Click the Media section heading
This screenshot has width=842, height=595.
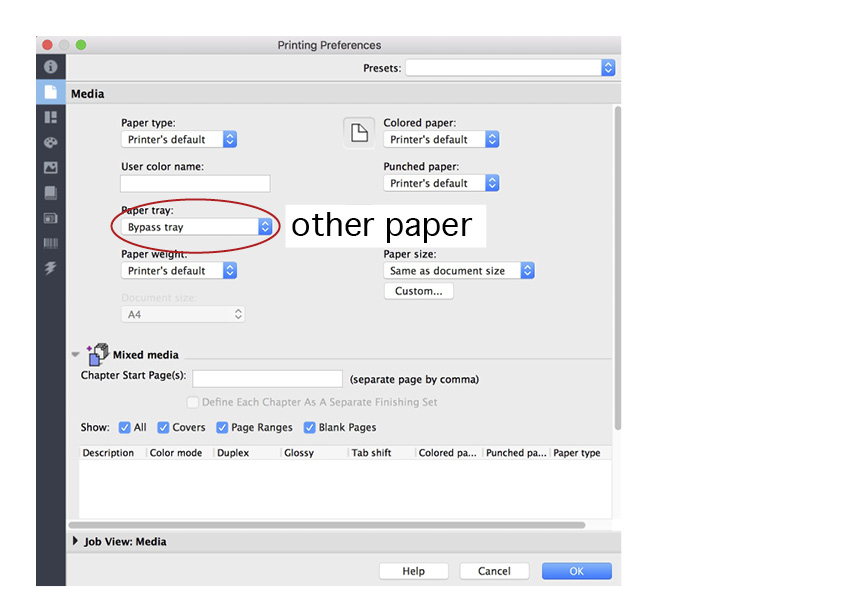tap(88, 93)
